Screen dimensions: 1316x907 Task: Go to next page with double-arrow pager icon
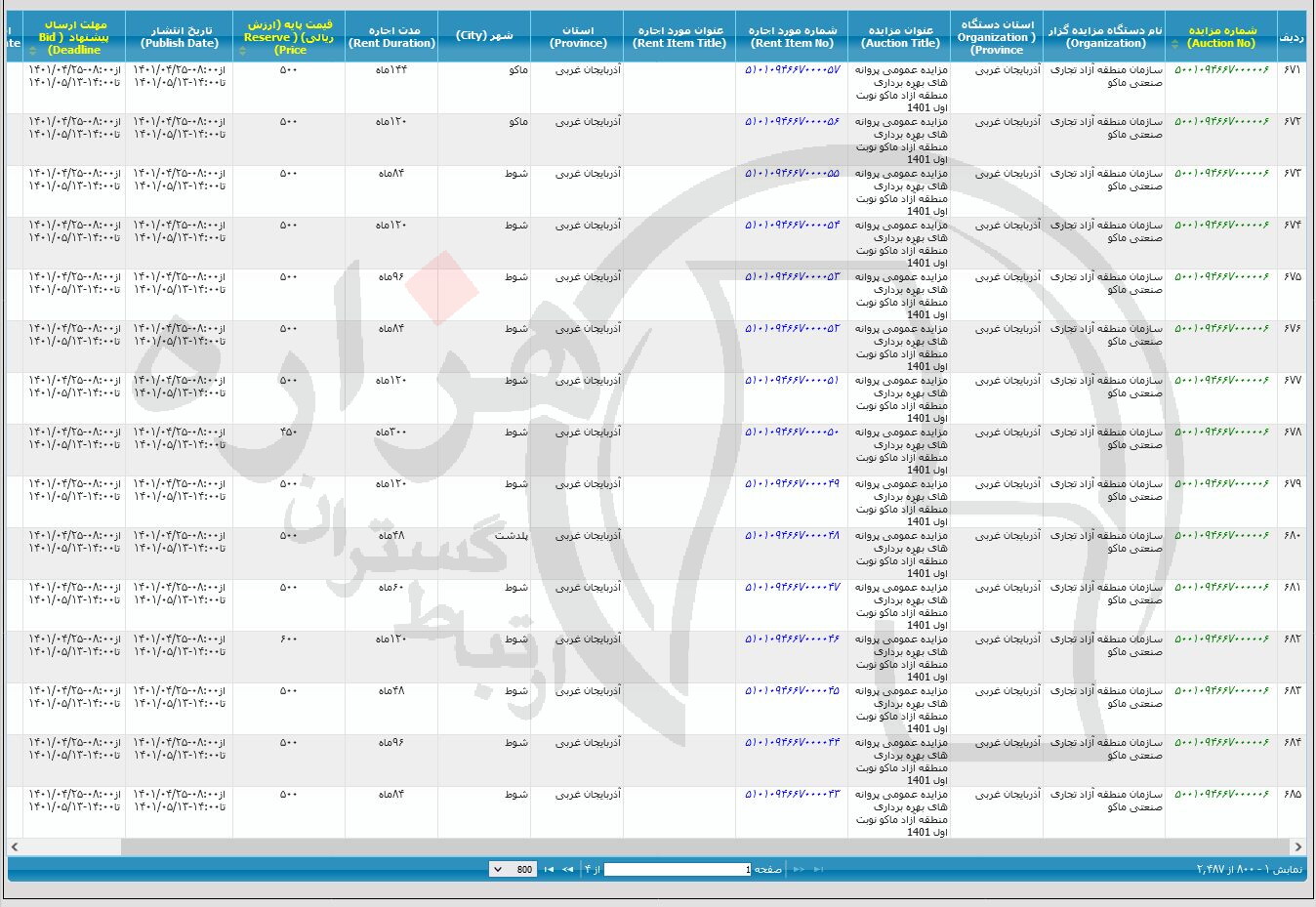pos(568,869)
